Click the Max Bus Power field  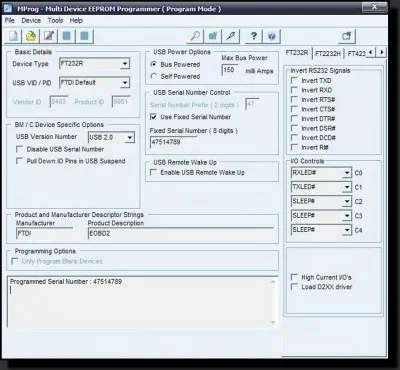(x=230, y=70)
